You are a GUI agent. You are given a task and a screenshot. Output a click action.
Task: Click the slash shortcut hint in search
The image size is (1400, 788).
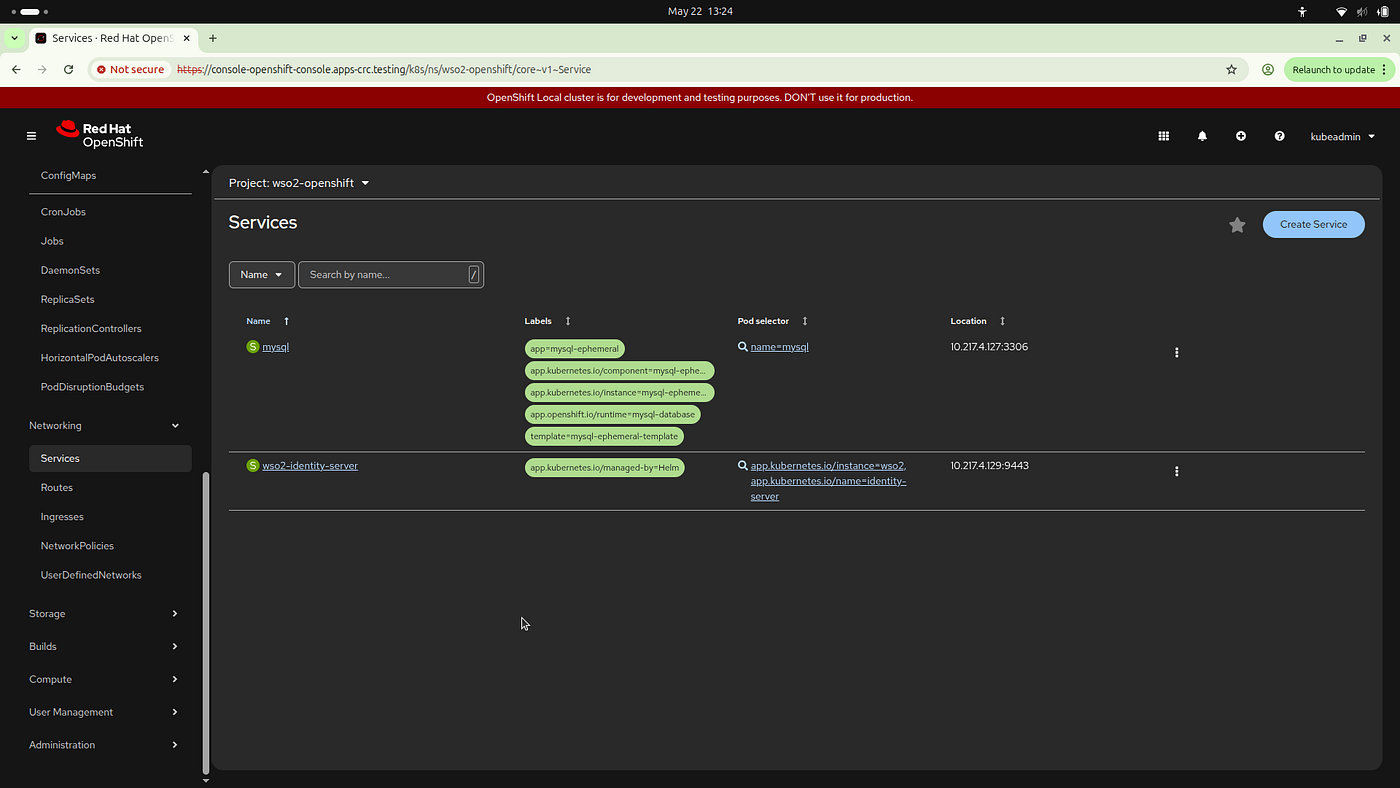[x=474, y=275]
